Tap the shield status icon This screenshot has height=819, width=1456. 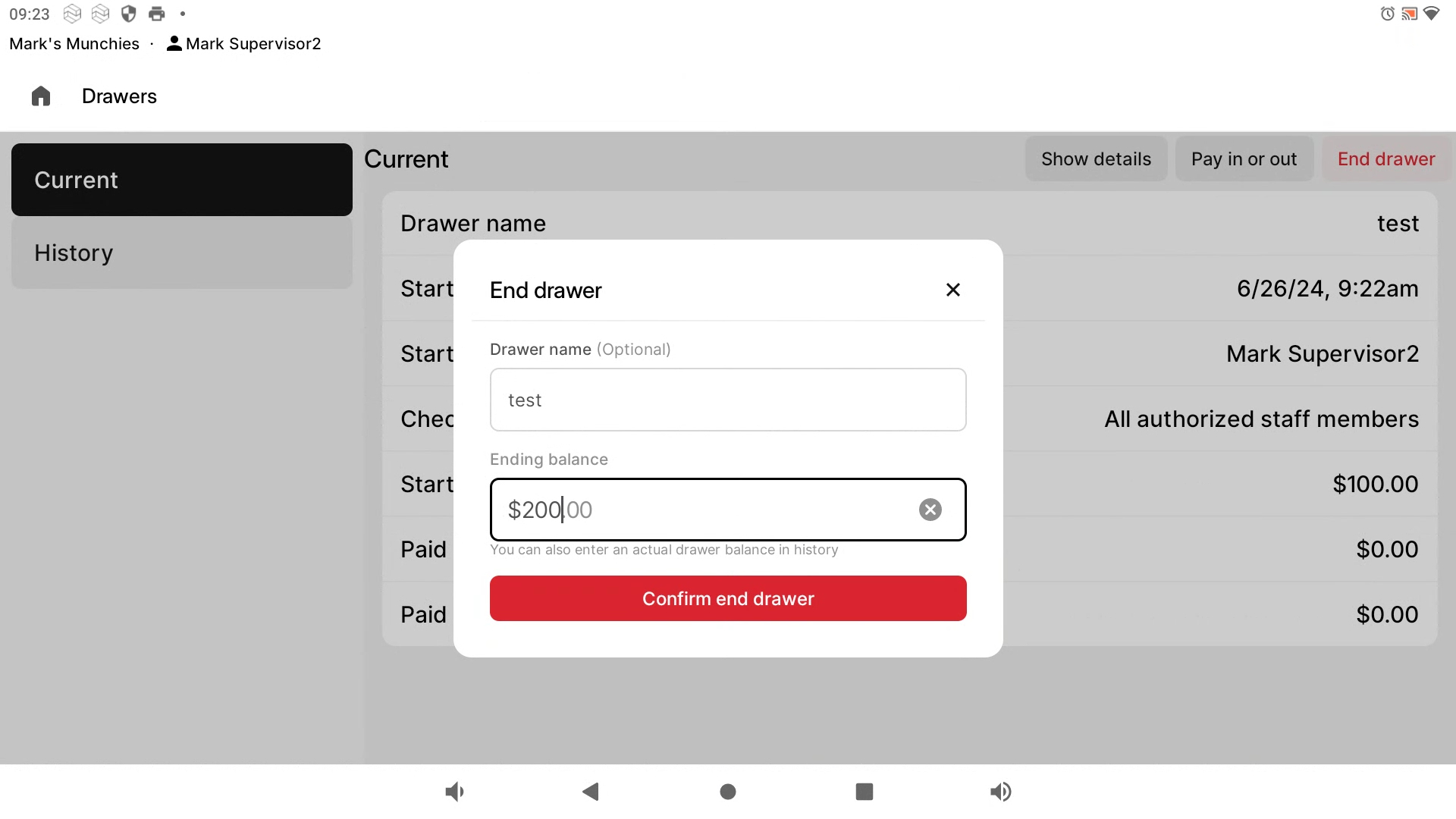[129, 14]
